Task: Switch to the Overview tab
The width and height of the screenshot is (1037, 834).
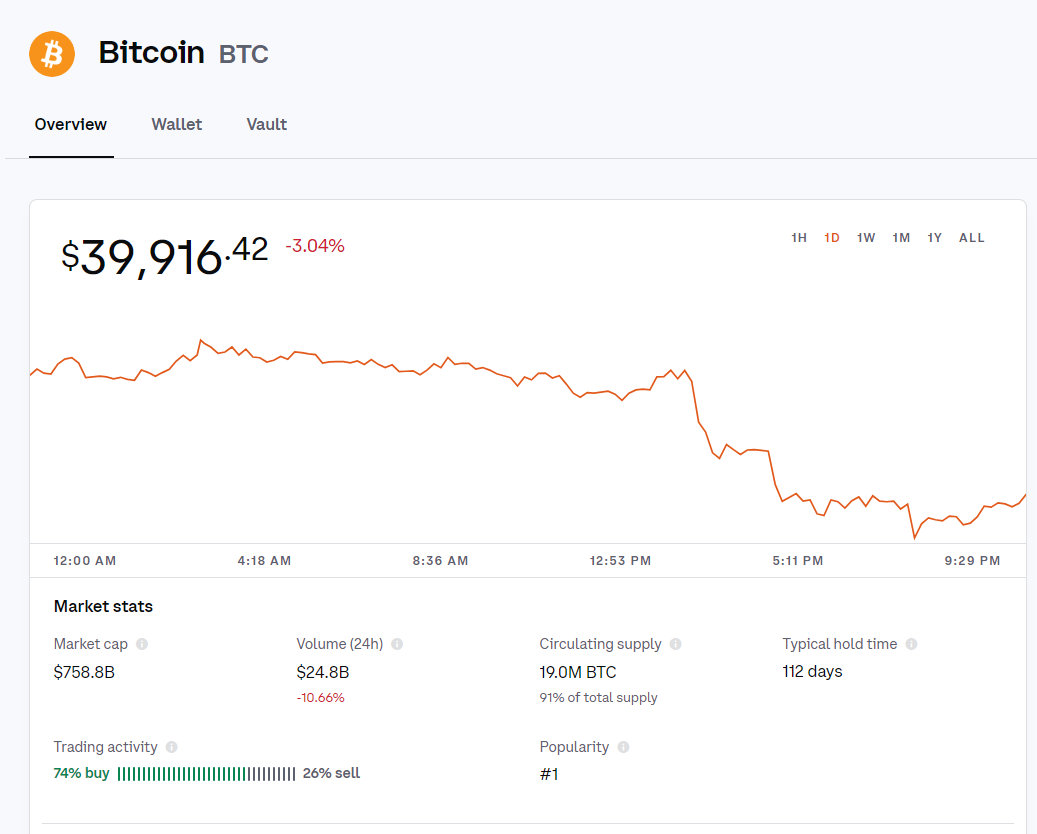Action: click(x=71, y=125)
